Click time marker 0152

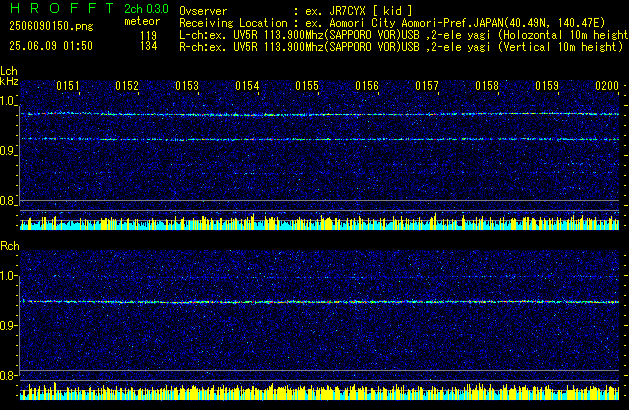[127, 86]
